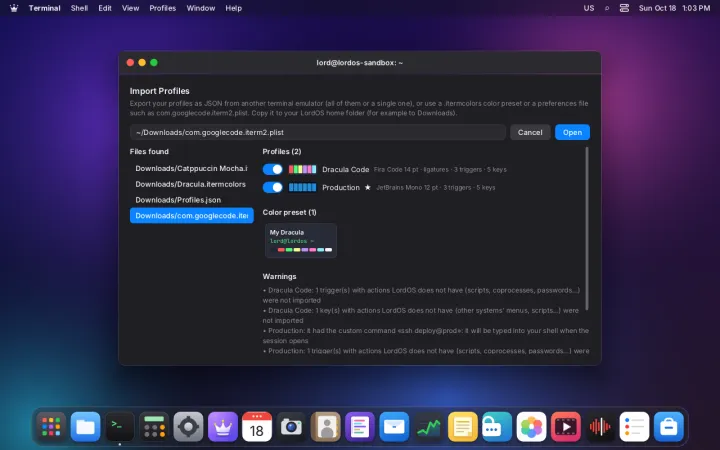
Task: Open the Edit menu
Action: pyautogui.click(x=105, y=8)
